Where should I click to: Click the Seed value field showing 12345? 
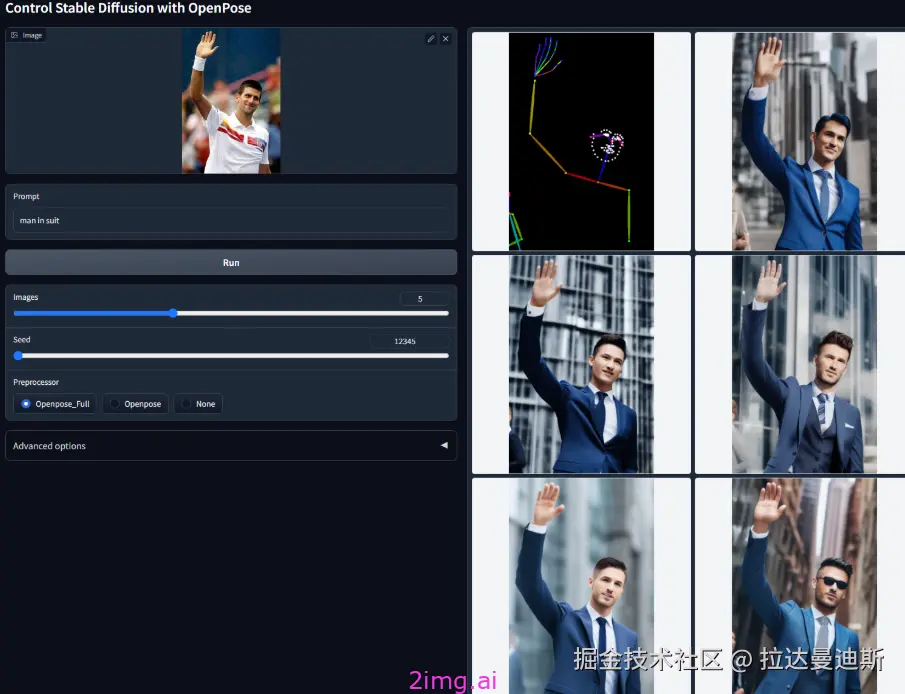coord(406,340)
